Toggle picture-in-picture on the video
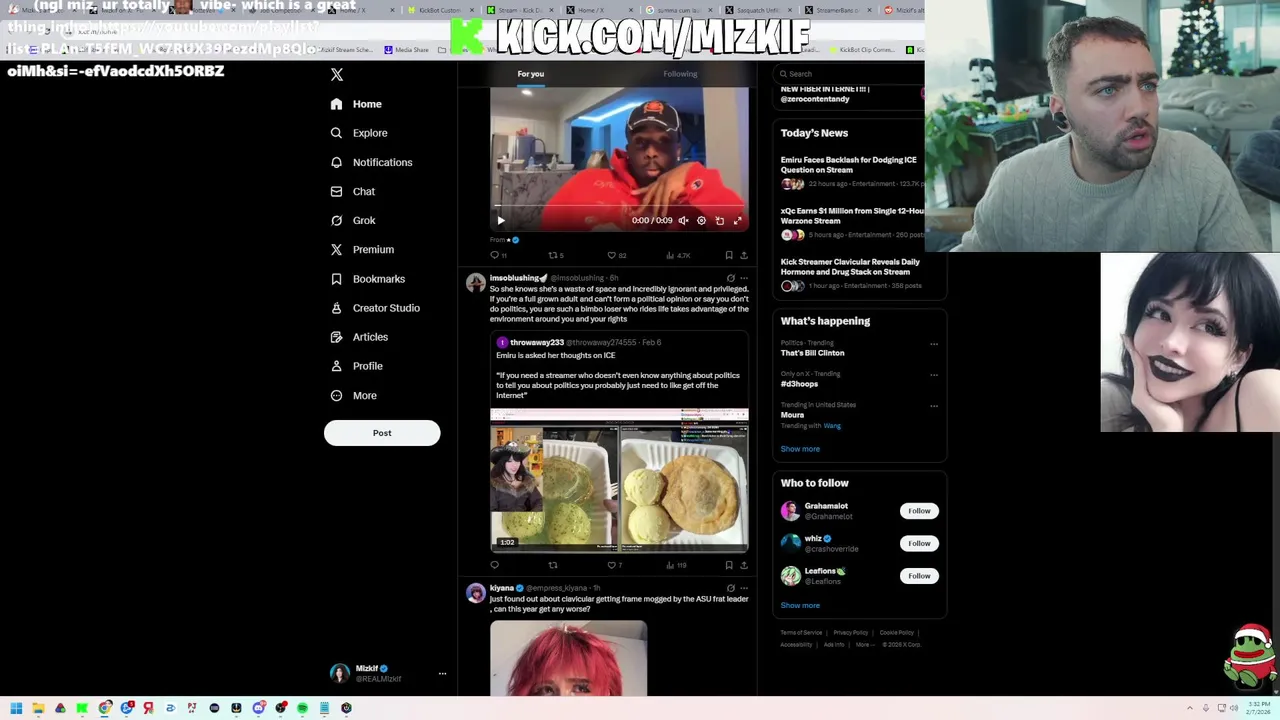Screen dimensions: 1280x720 (719, 221)
